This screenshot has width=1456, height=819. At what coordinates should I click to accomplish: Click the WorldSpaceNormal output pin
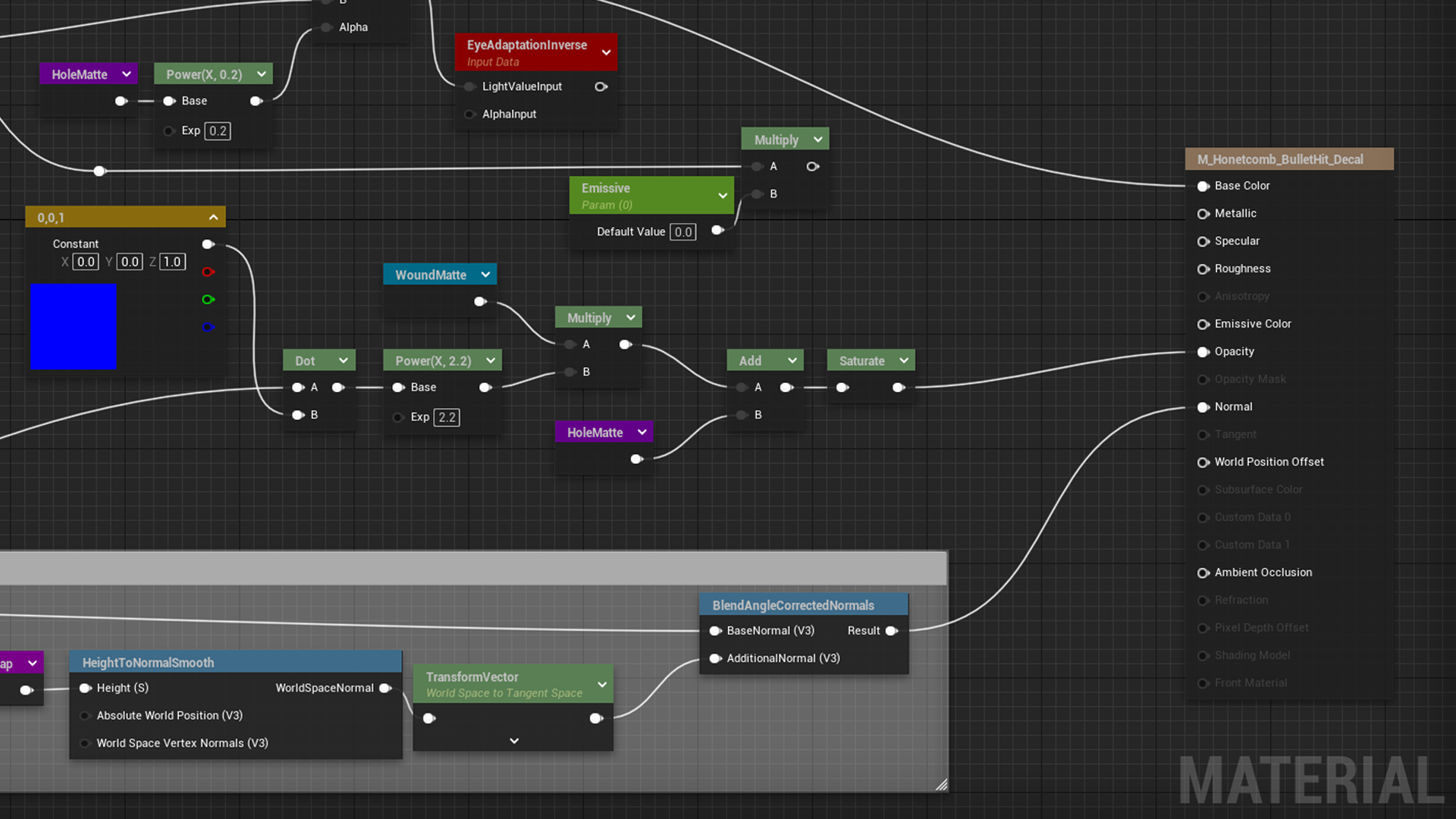(x=385, y=688)
